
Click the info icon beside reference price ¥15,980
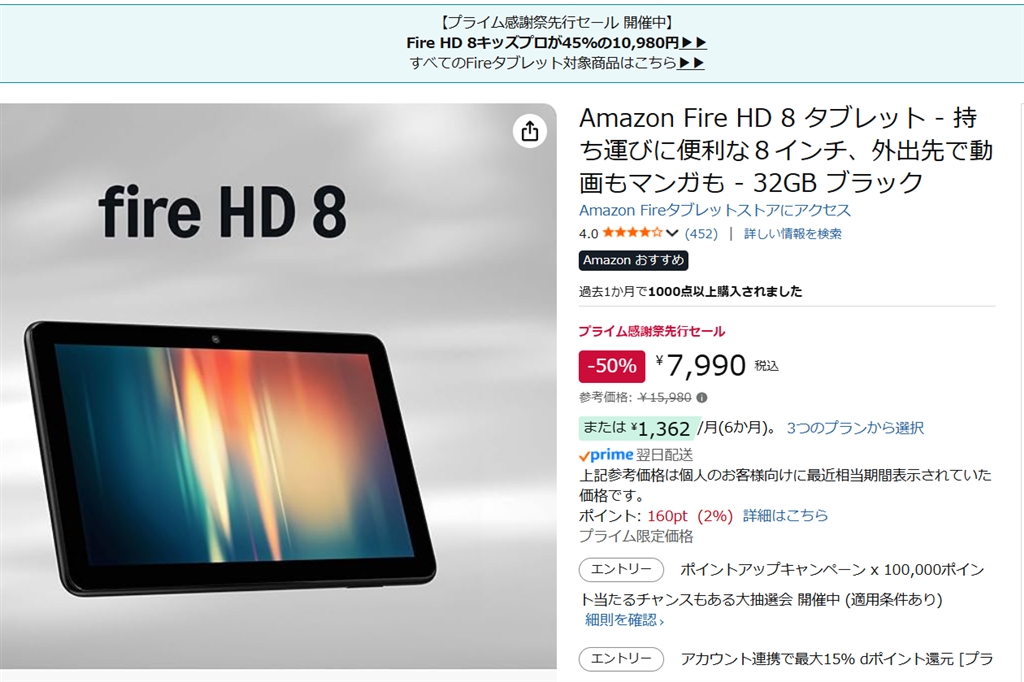[702, 397]
